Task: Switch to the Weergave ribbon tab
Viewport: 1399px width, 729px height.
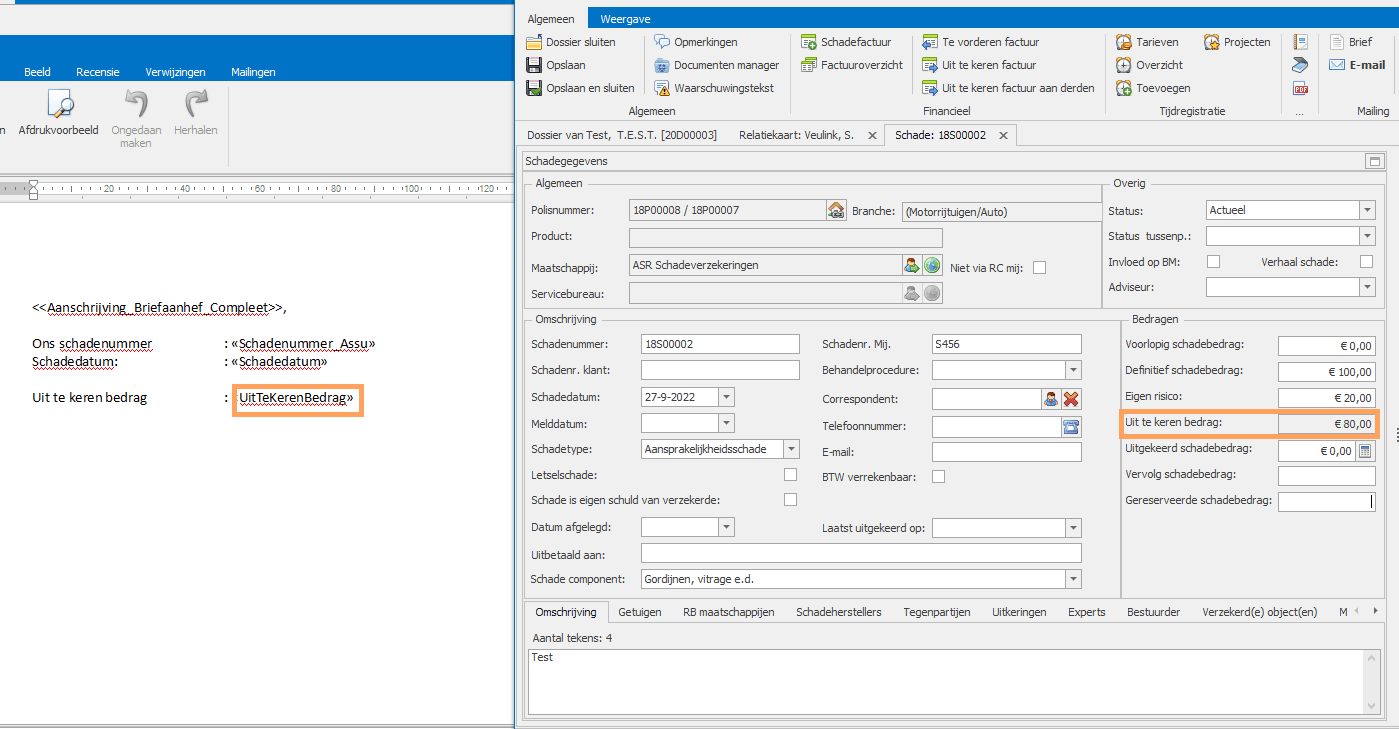Action: 627,18
